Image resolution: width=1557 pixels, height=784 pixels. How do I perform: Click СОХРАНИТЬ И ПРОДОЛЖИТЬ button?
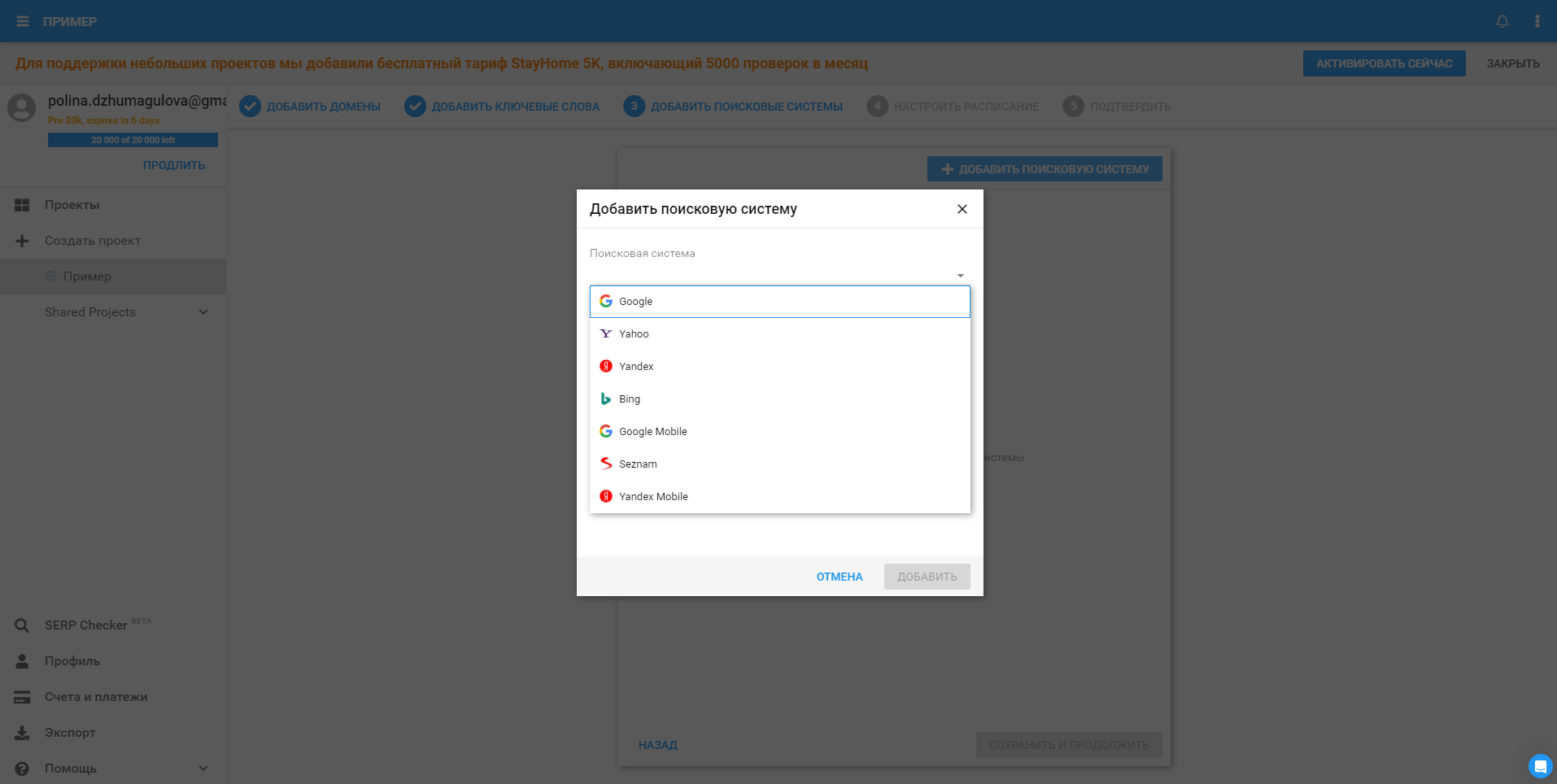point(1069,745)
